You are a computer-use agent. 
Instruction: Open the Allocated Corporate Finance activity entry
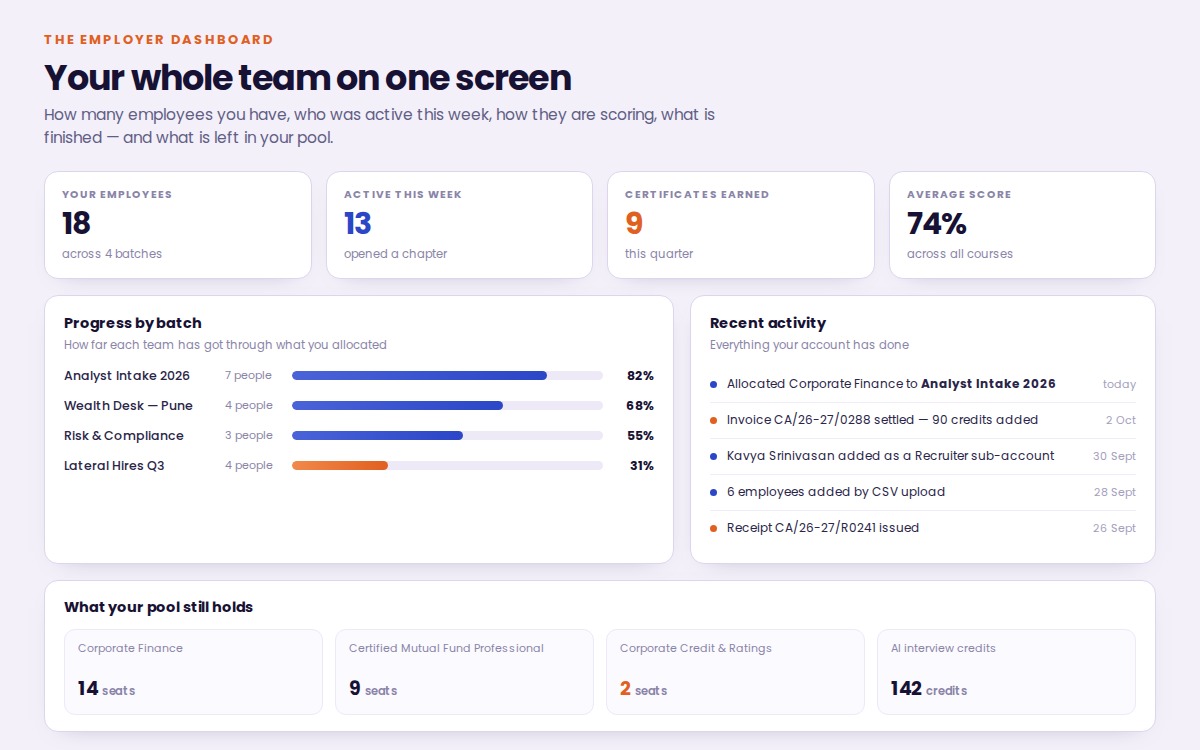pos(923,384)
